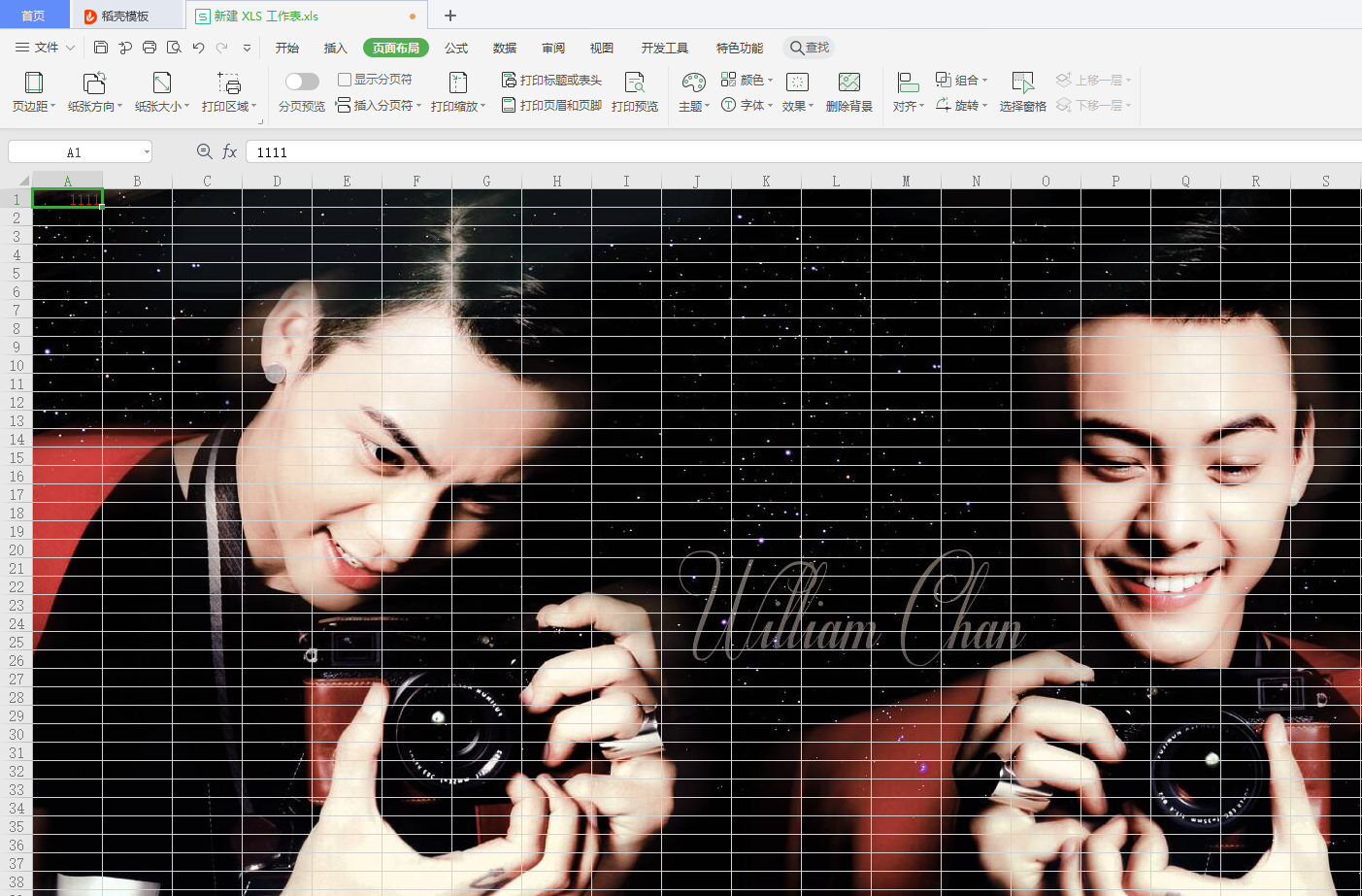Open the 页边距 margins dropdown
Image resolution: width=1362 pixels, height=896 pixels.
[x=34, y=92]
